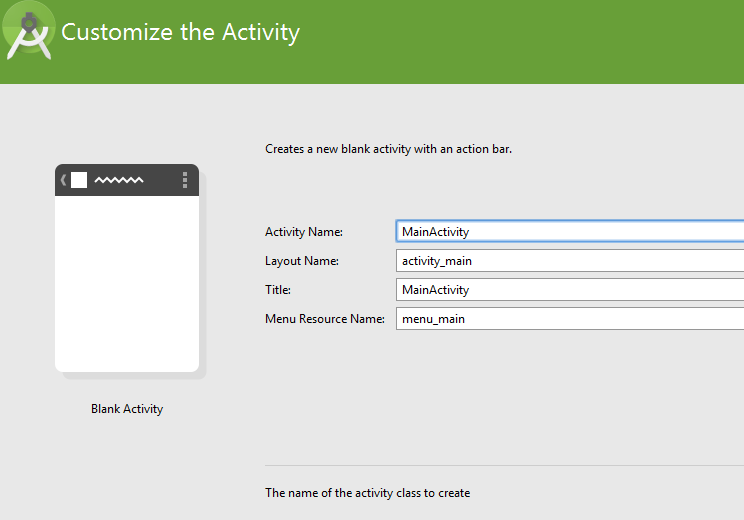This screenshot has height=520, width=744.
Task: Click the "Activity Name:" label
Action: [304, 232]
